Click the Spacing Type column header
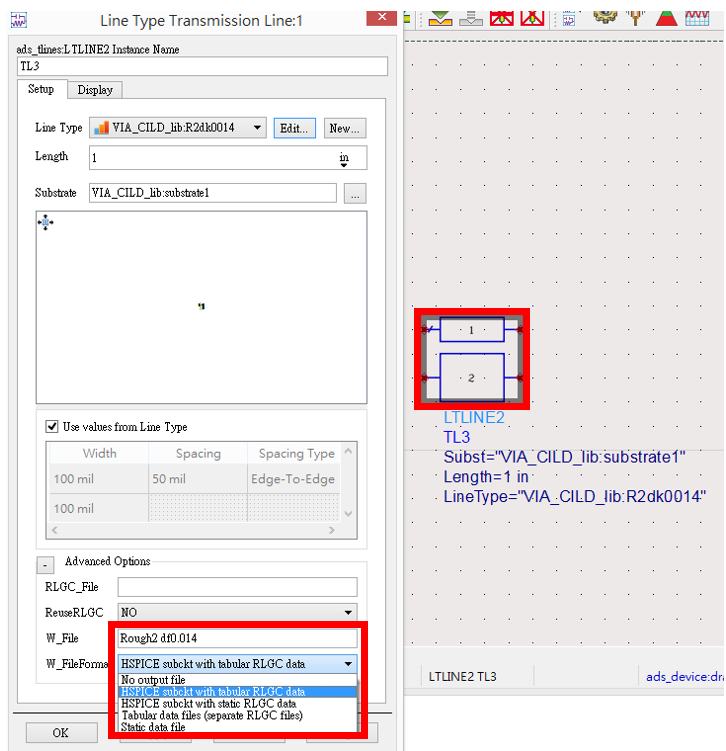This screenshot has width=726, height=751. click(x=294, y=453)
